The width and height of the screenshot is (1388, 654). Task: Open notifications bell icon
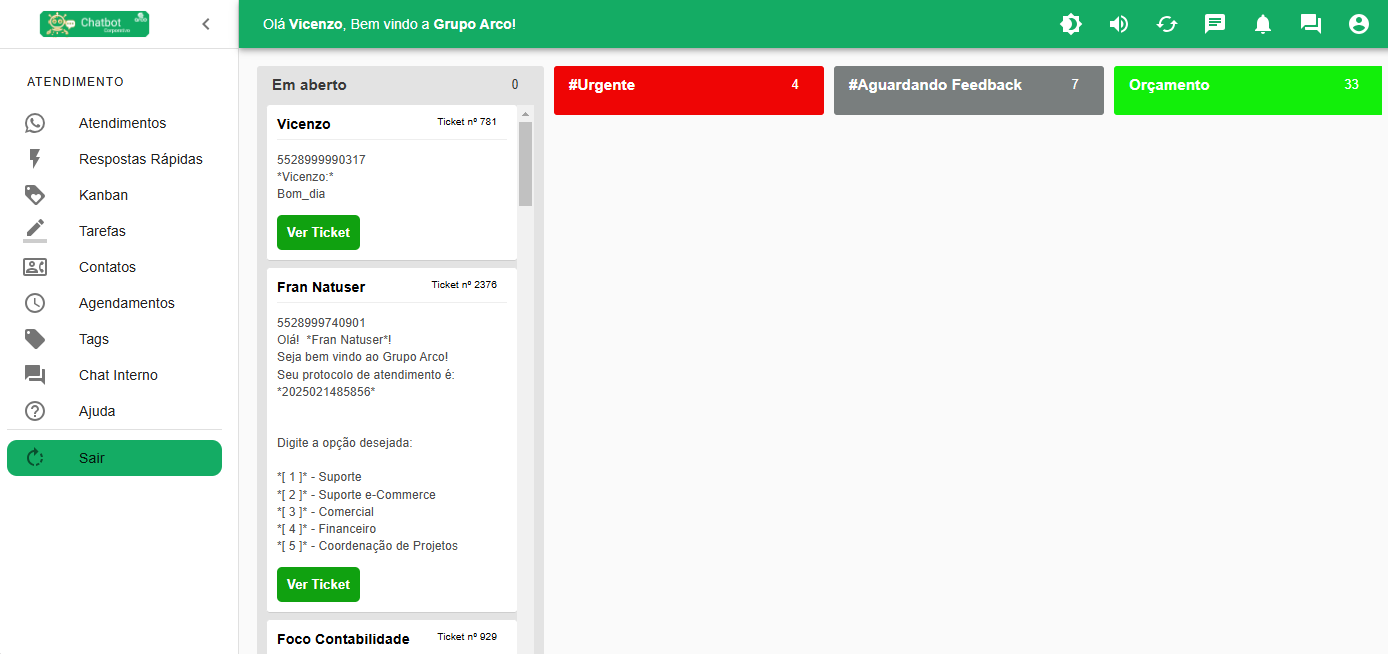[x=1263, y=24]
